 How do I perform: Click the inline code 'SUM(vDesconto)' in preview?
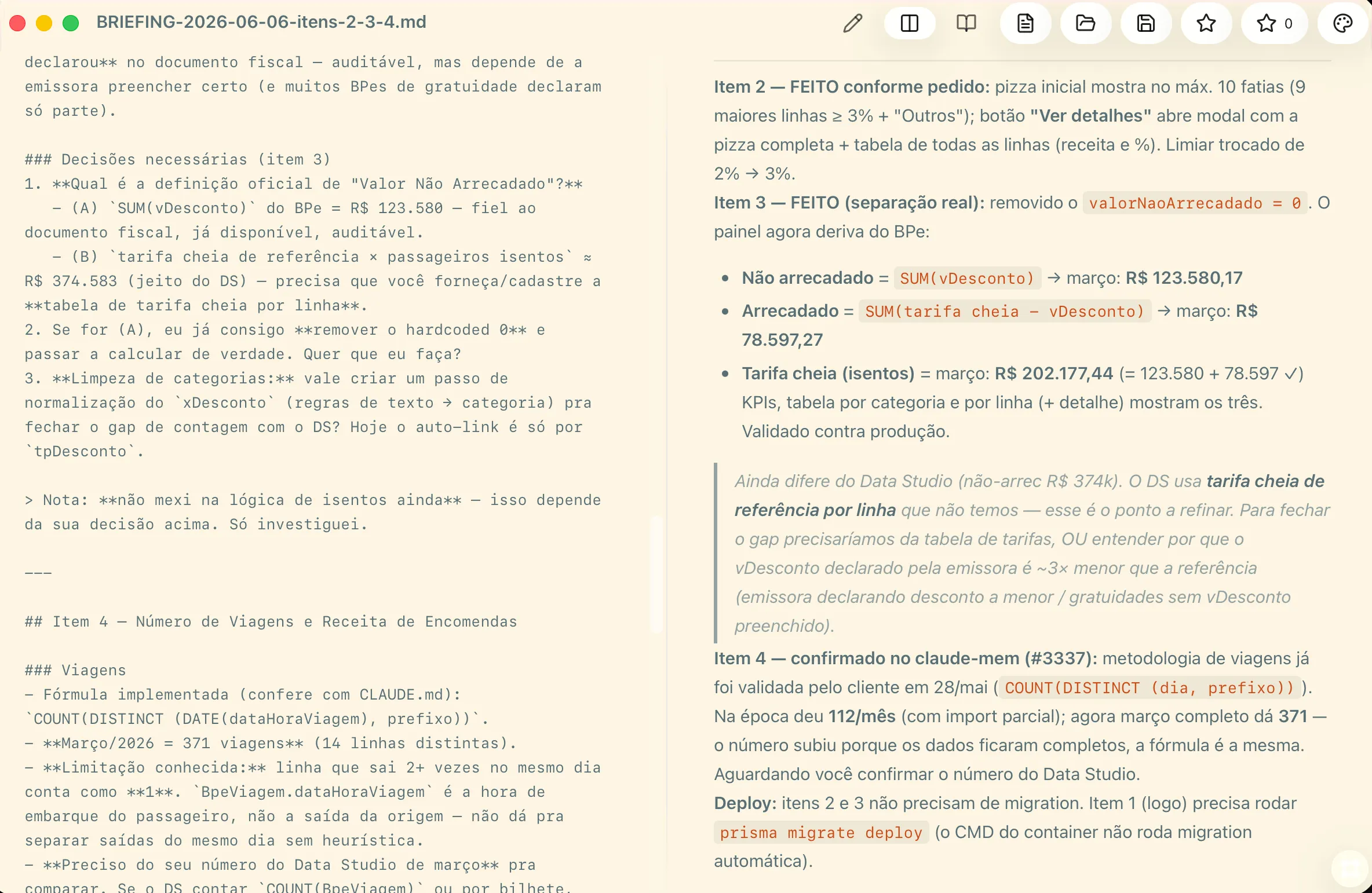click(x=967, y=279)
